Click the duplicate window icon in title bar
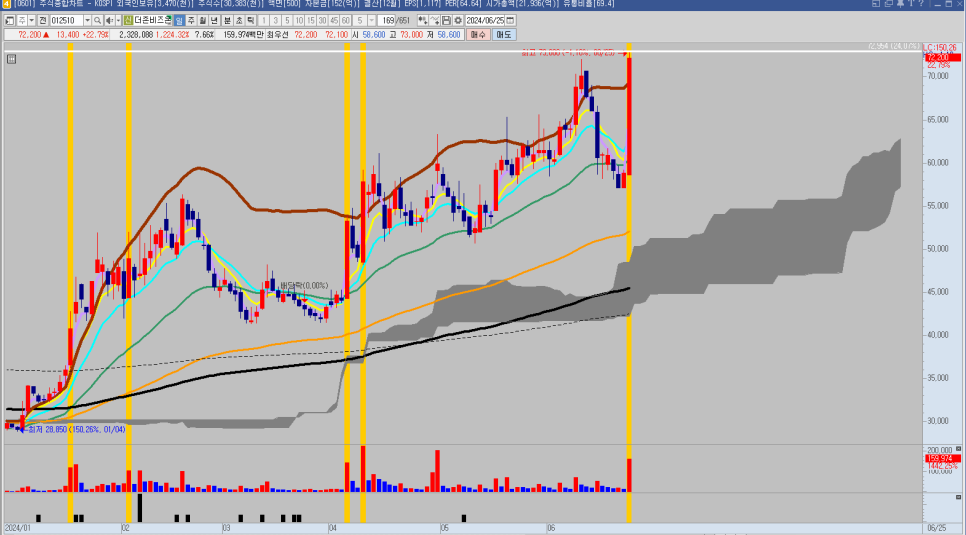This screenshot has width=966, height=535. pyautogui.click(x=889, y=3)
